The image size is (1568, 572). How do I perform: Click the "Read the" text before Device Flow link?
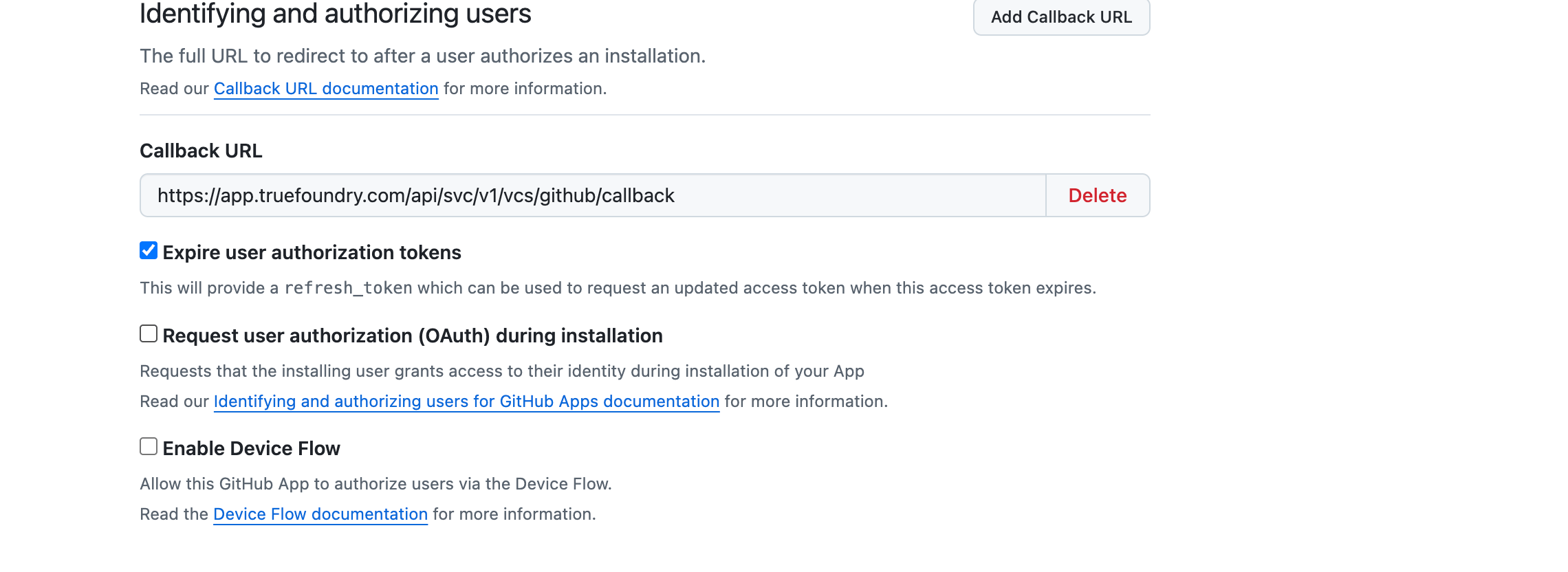pos(174,514)
